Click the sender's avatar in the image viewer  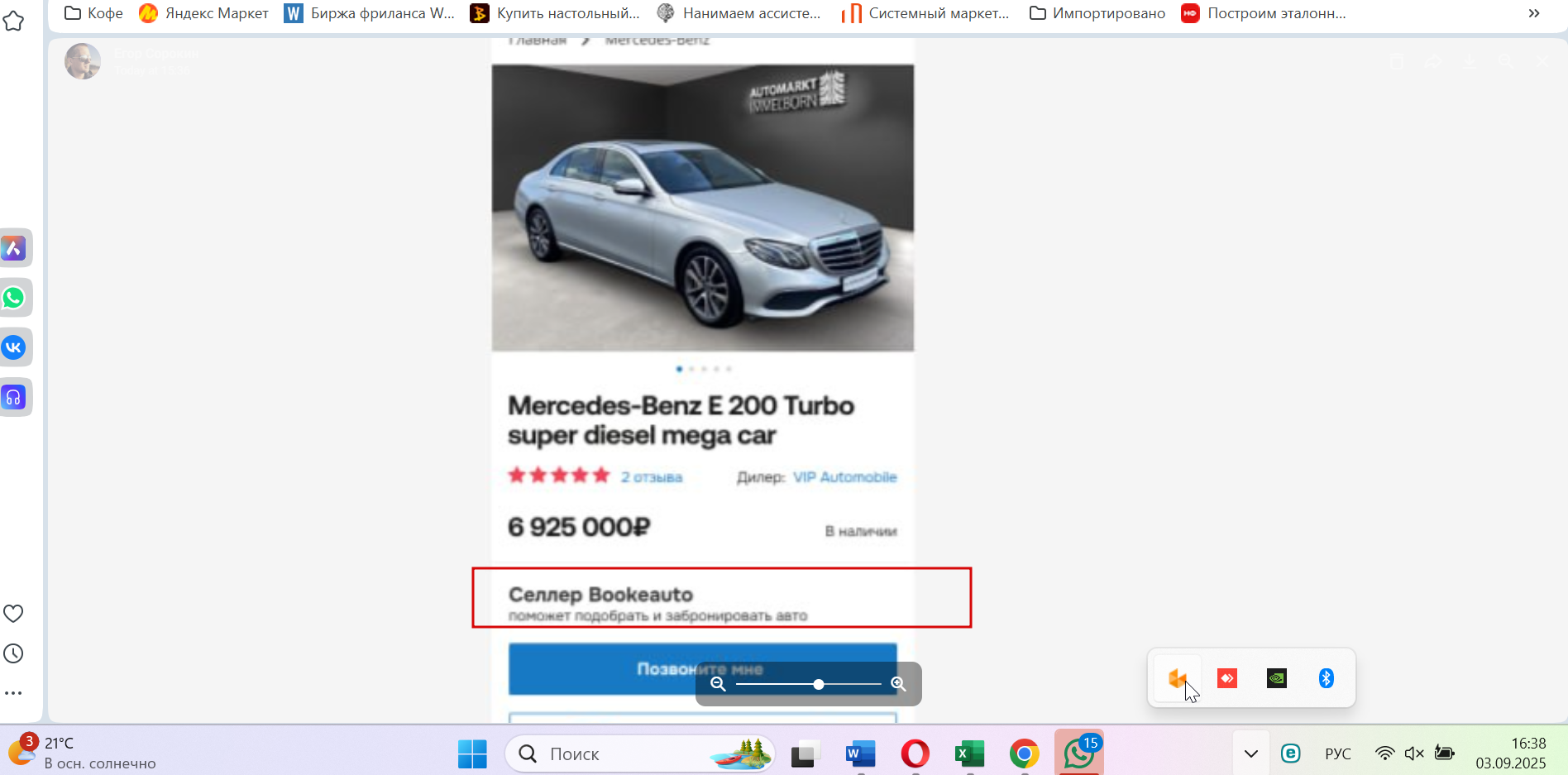[83, 61]
